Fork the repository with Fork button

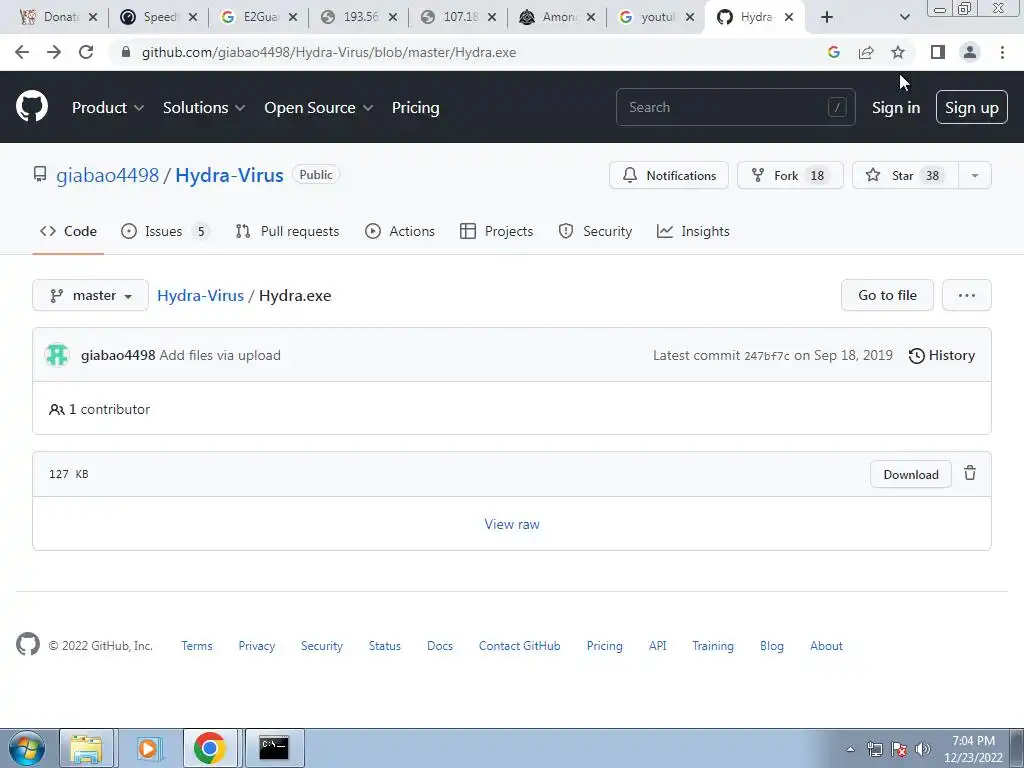pyautogui.click(x=790, y=175)
